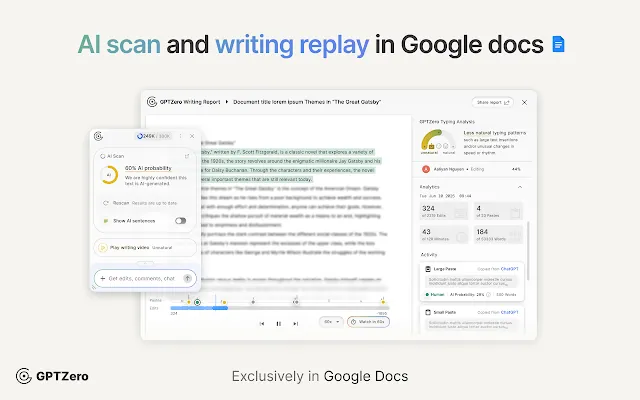Click the right sidebar scrollbar
The image size is (640, 400).
point(528,251)
